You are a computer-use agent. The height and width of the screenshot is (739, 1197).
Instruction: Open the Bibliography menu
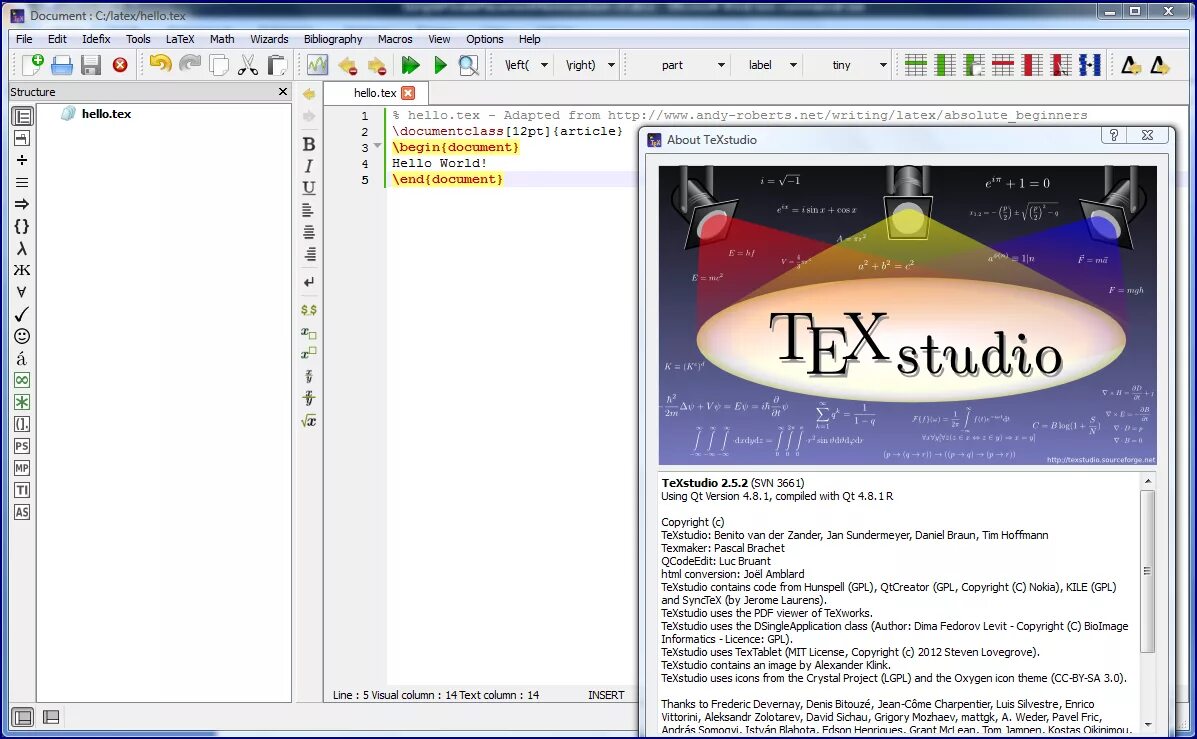[x=333, y=39]
